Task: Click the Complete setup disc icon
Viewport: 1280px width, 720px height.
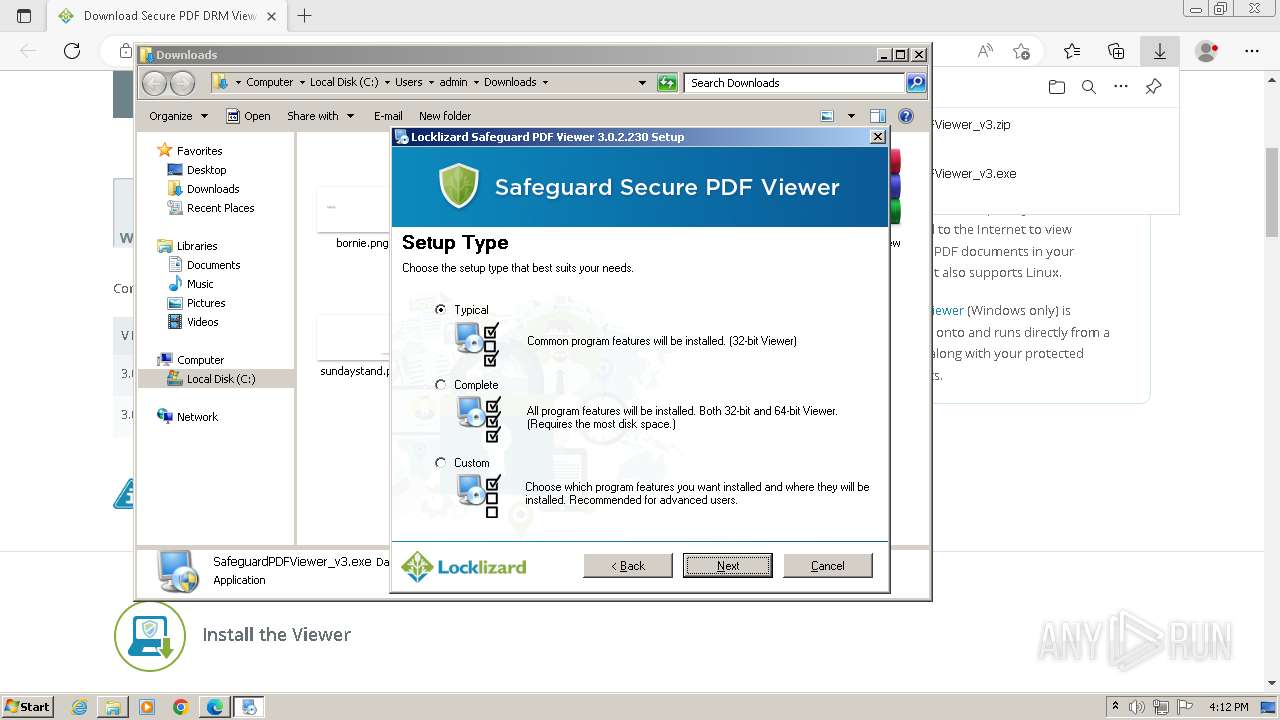Action: pyautogui.click(x=478, y=418)
